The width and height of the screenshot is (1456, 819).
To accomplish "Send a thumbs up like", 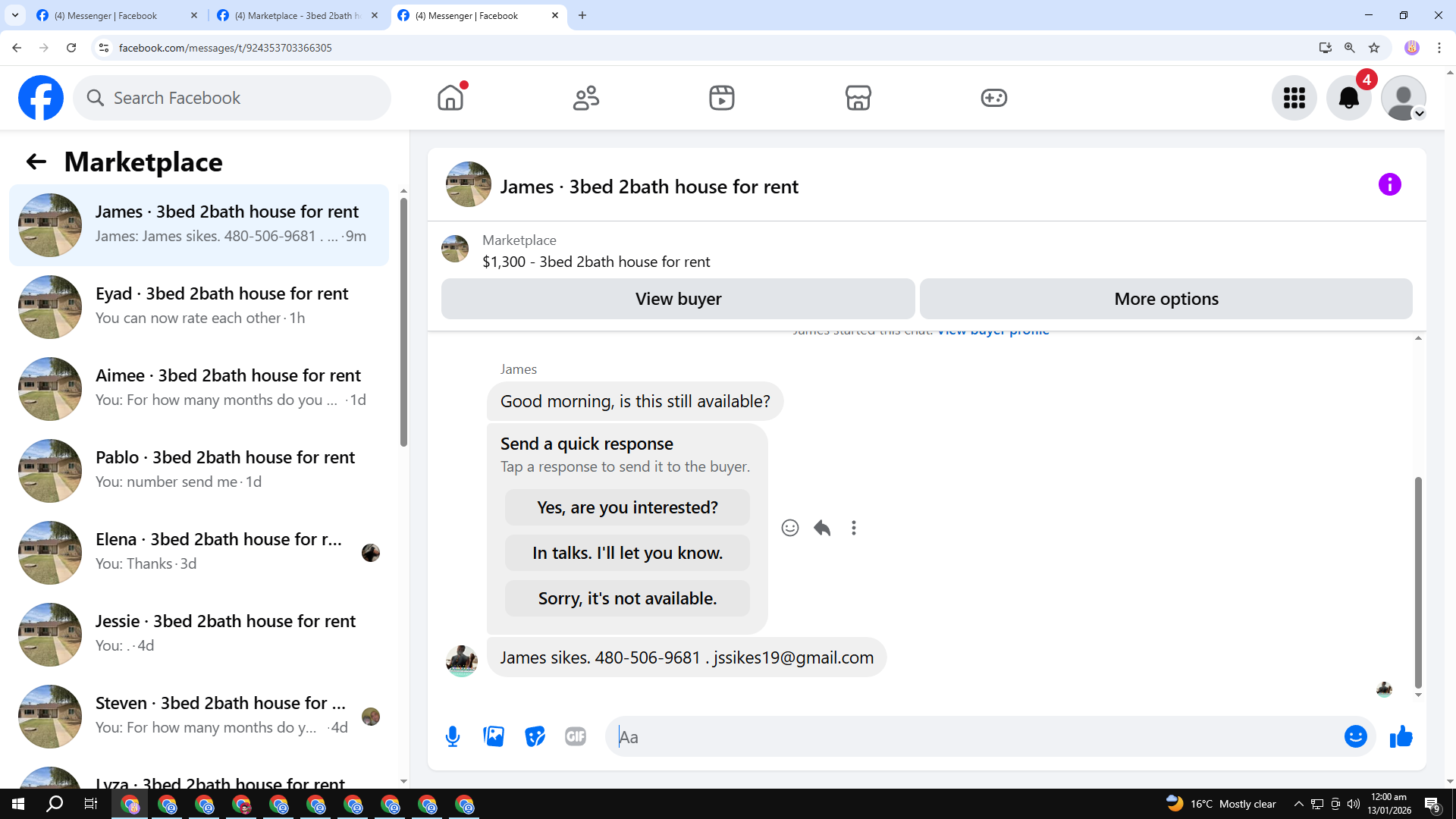I will click(x=1401, y=736).
